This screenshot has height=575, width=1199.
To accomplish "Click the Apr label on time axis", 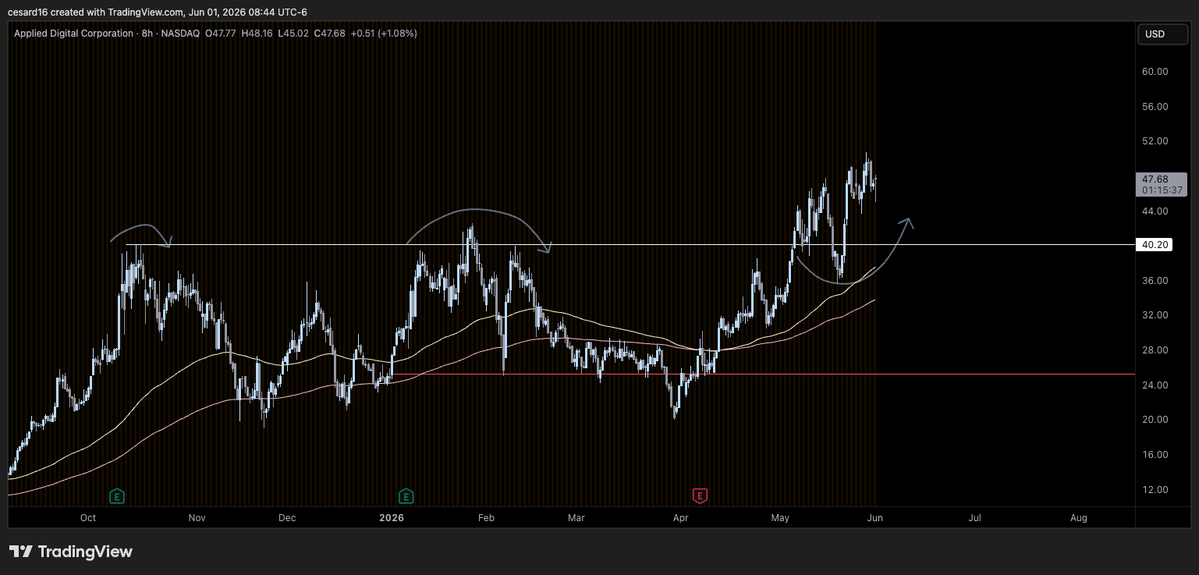I will click(x=680, y=518).
